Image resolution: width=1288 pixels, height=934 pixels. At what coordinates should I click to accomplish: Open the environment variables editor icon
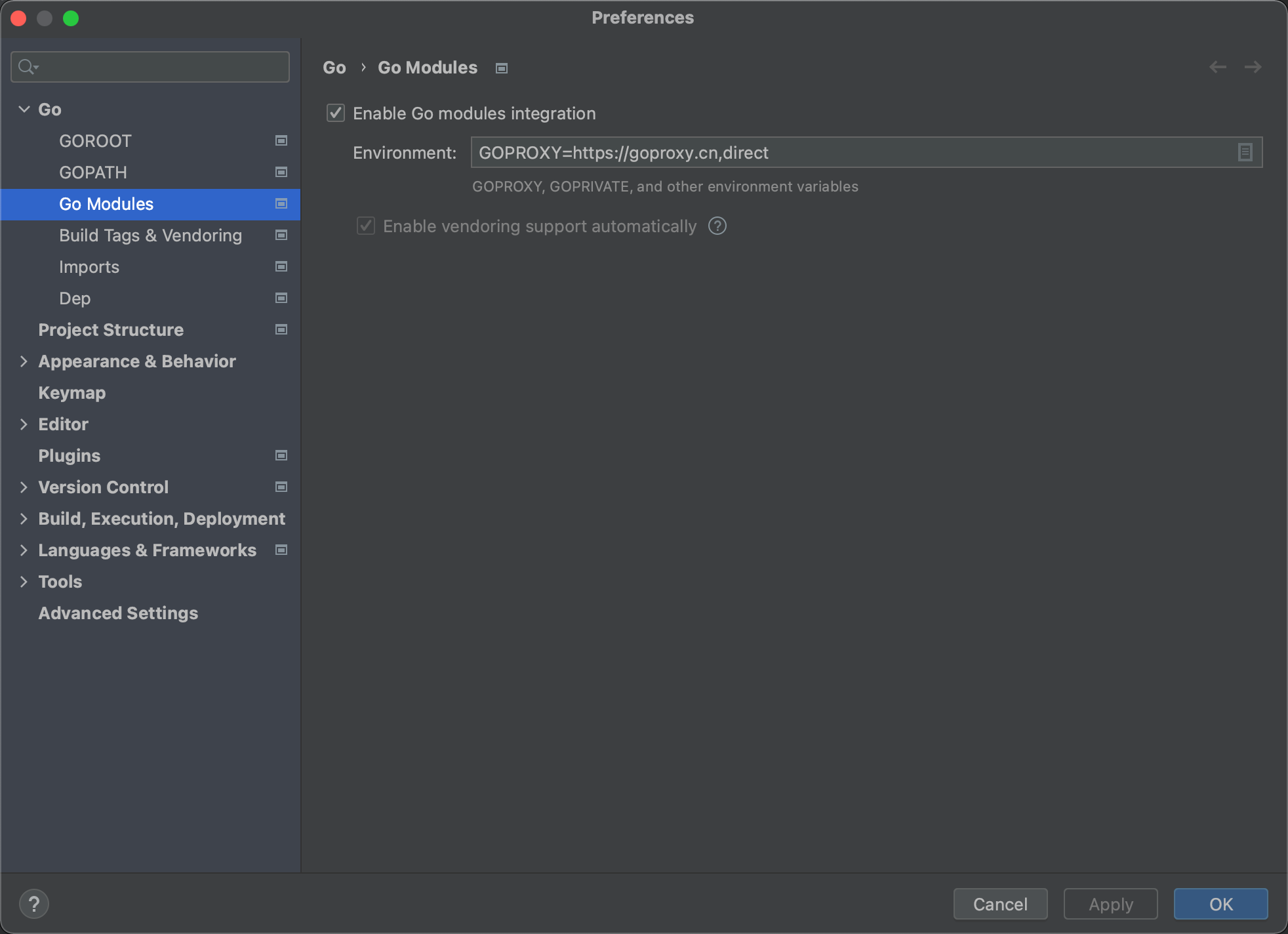pyautogui.click(x=1245, y=152)
